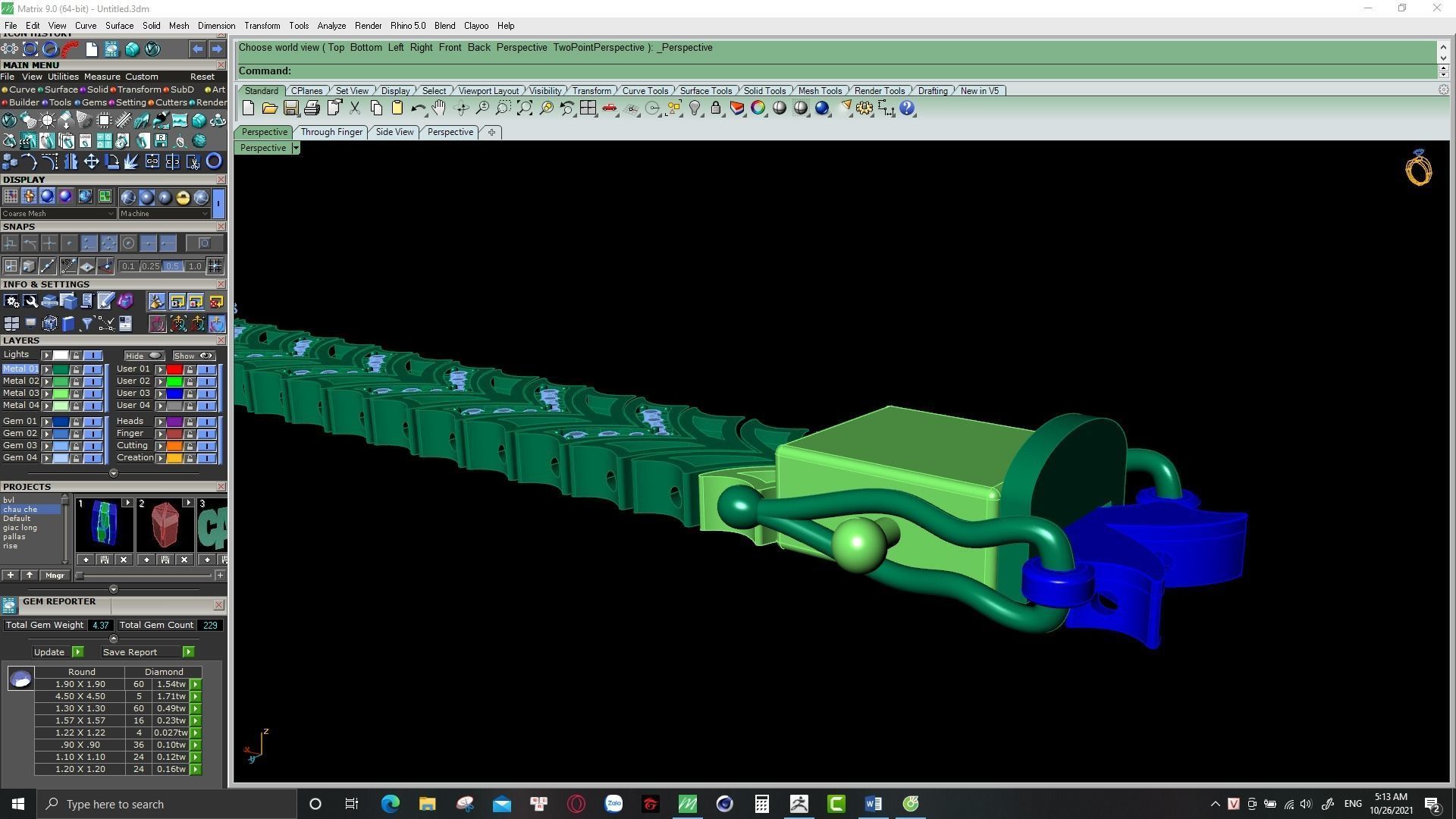
Task: Open the Analyze menu
Action: [x=331, y=26]
